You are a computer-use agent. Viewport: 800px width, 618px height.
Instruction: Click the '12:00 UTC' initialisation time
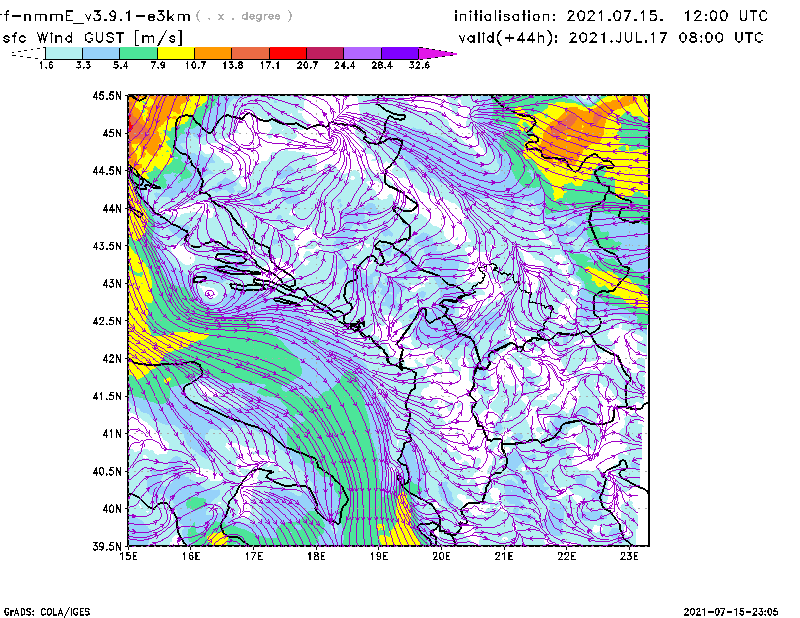pyautogui.click(x=726, y=16)
